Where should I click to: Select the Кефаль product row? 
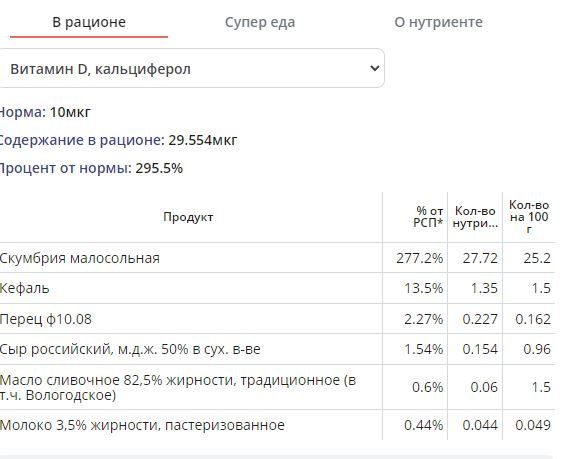277,288
